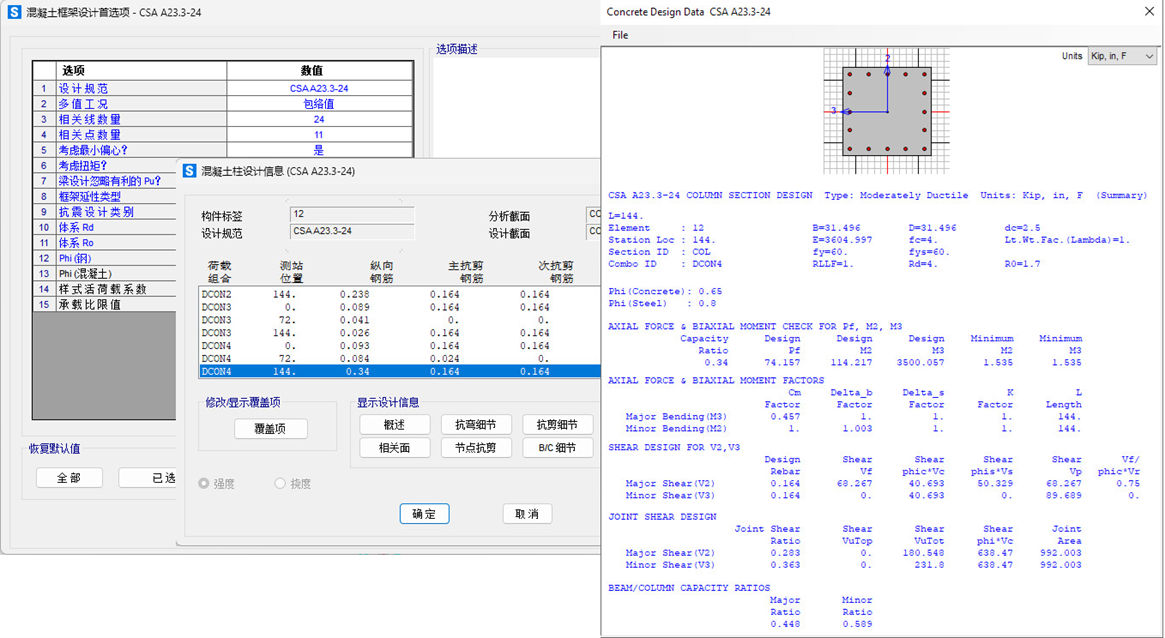Click the 包络值 value for 多值工况

319,104
